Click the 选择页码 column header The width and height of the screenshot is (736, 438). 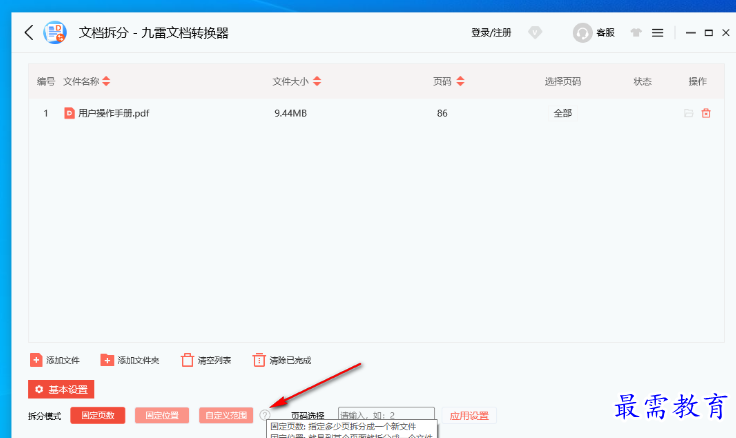click(562, 81)
